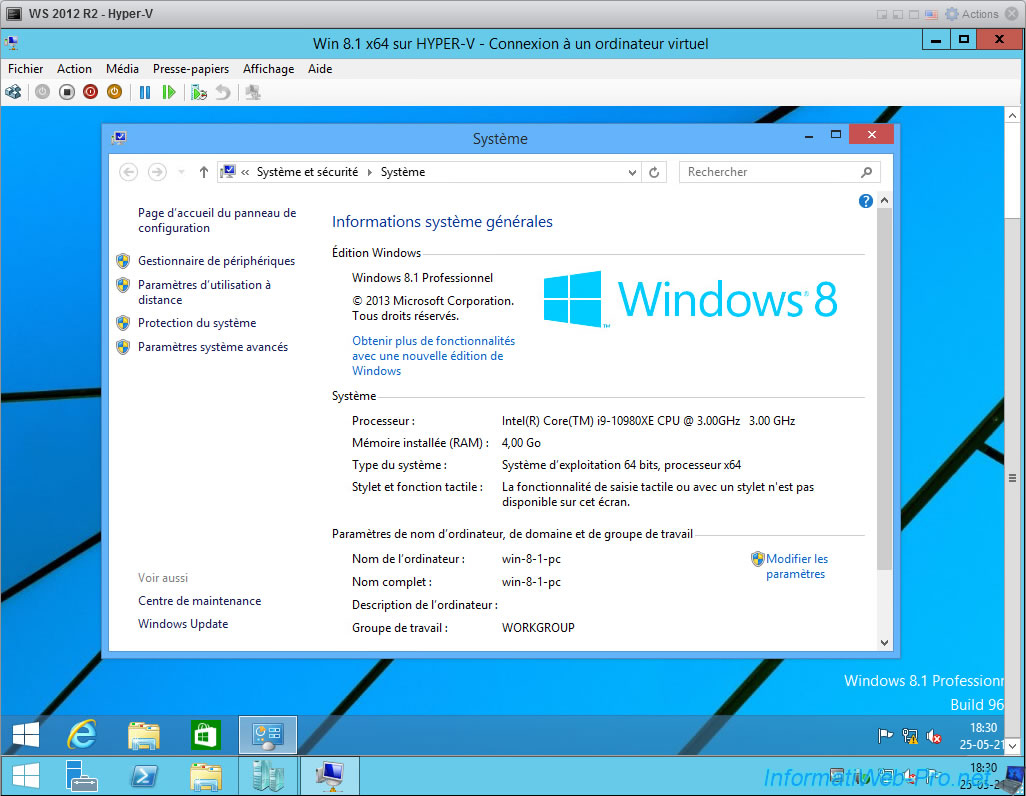Click the grayed-out enhanced session toolbar icon

pos(253,92)
